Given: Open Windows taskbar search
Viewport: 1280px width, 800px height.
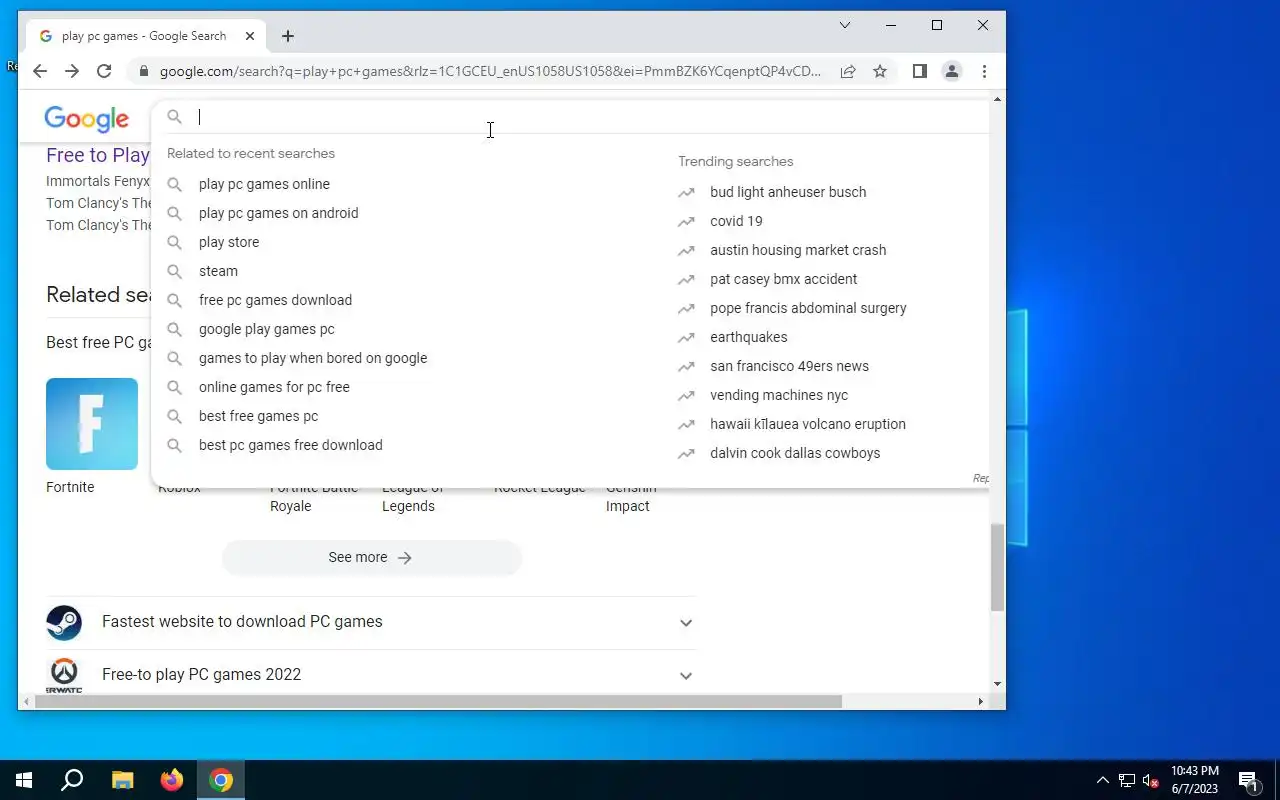Looking at the screenshot, I should click(72, 780).
